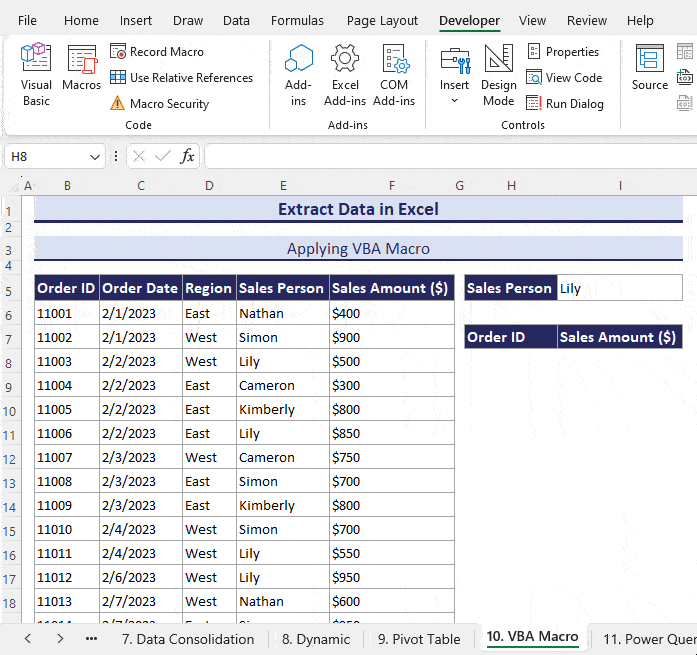Toggle Use Relative References
697x655 pixels.
[181, 78]
